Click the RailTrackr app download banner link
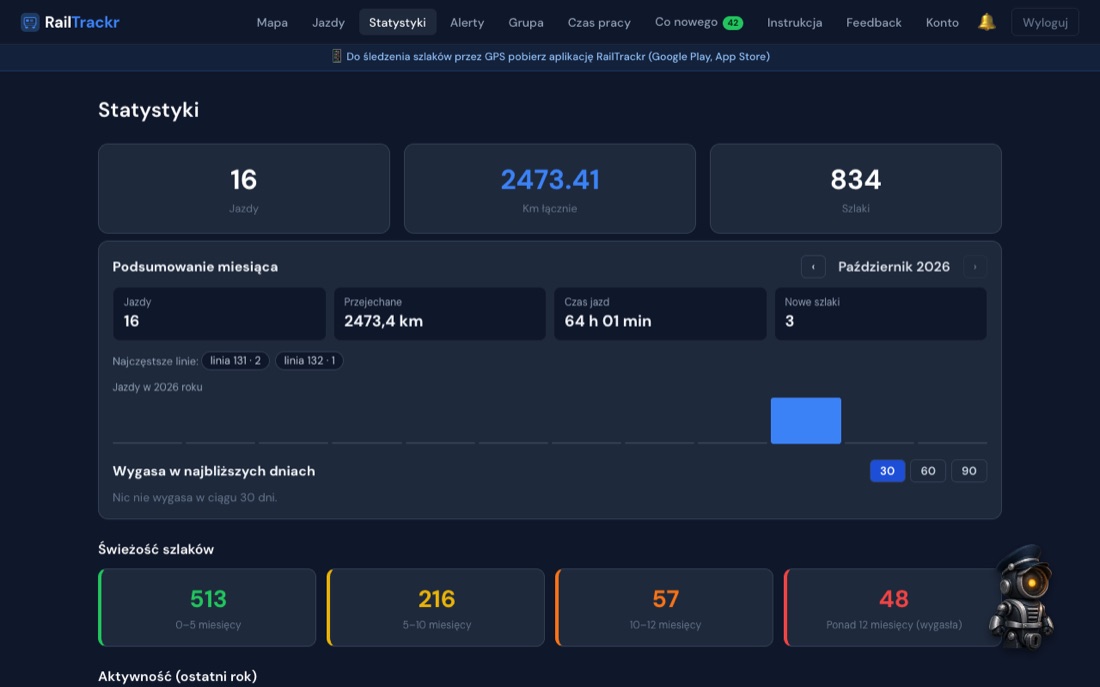The image size is (1100, 687). pos(558,57)
